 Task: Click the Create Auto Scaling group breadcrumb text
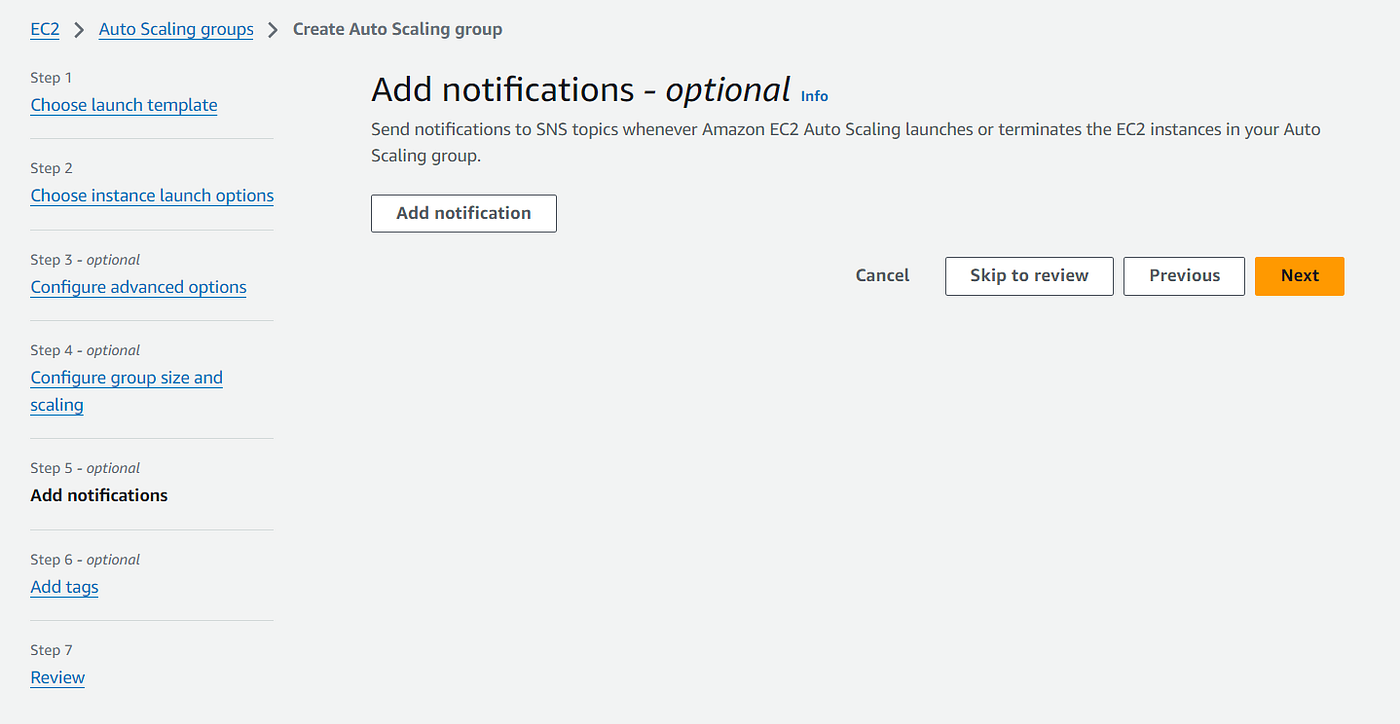point(397,30)
